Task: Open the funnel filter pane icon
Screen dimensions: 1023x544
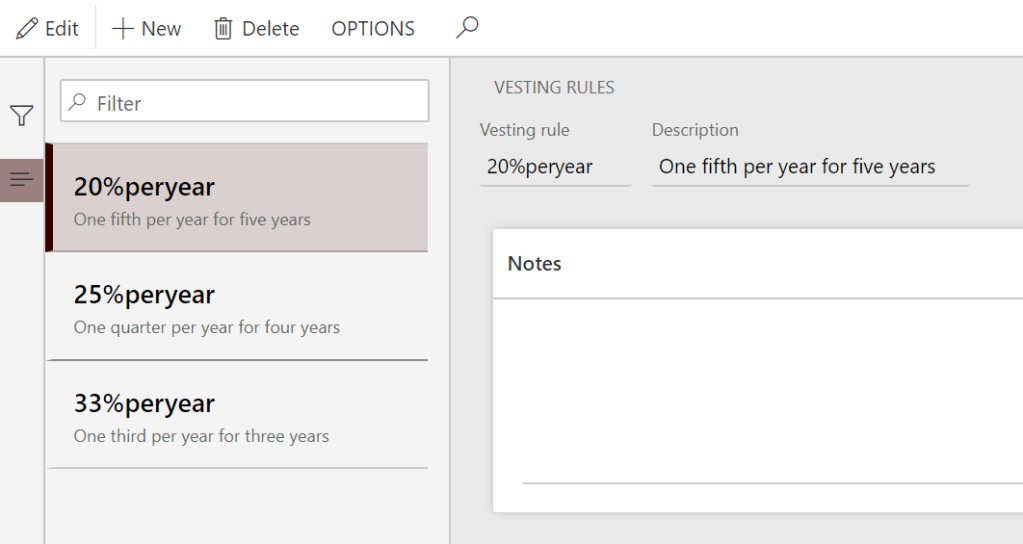Action: point(22,115)
